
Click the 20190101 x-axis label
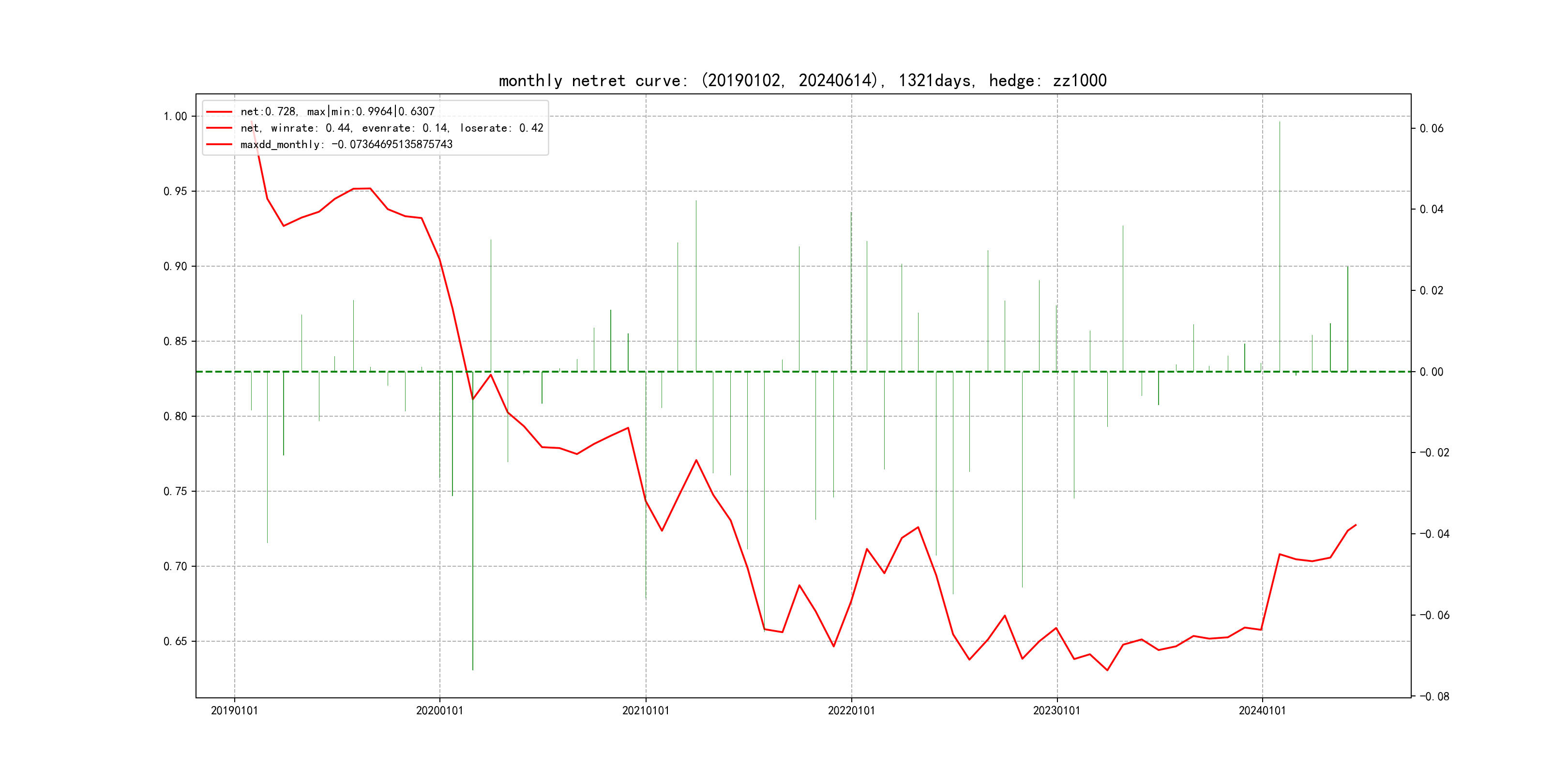(234, 710)
